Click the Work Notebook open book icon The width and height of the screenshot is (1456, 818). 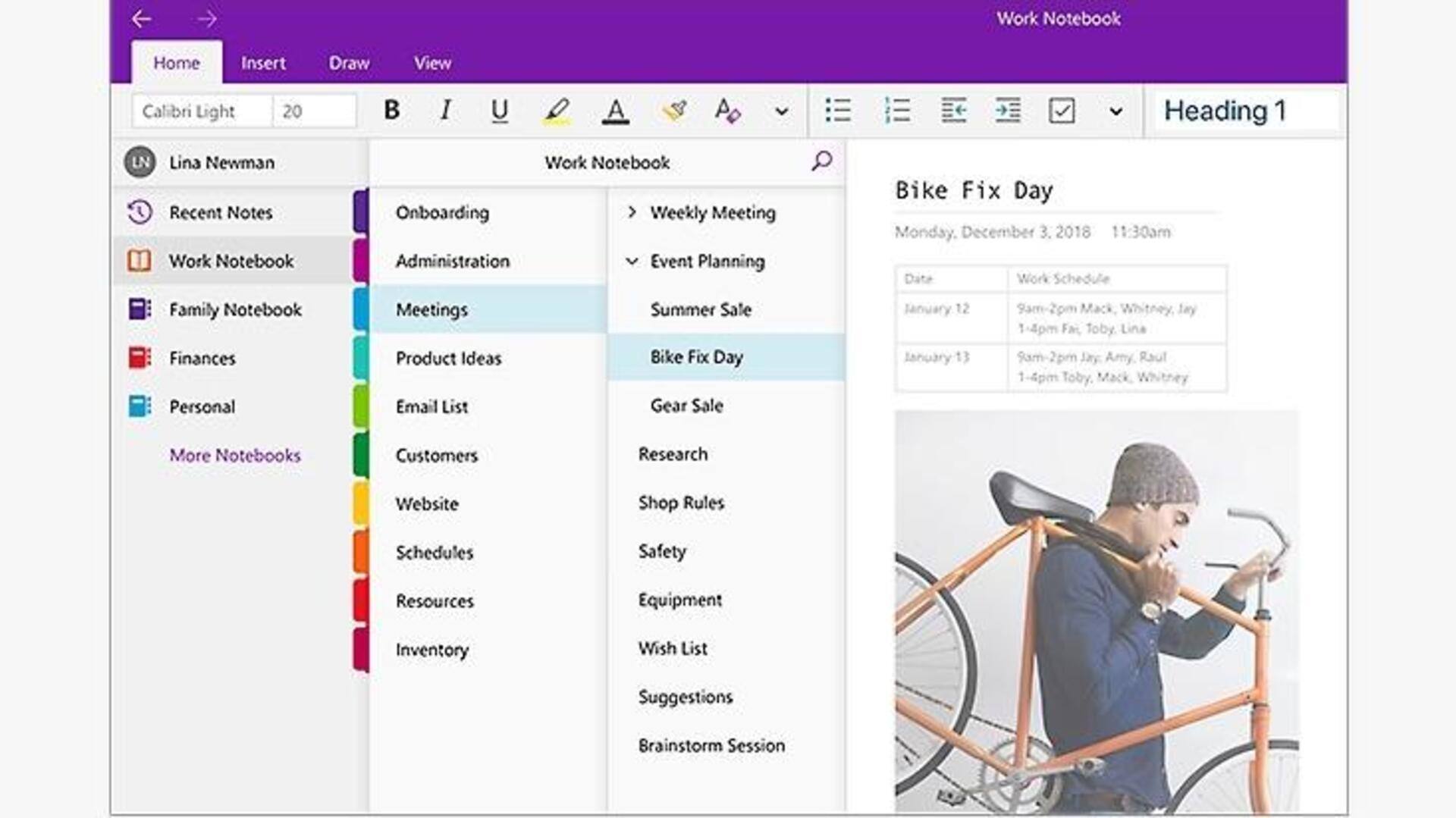click(140, 261)
